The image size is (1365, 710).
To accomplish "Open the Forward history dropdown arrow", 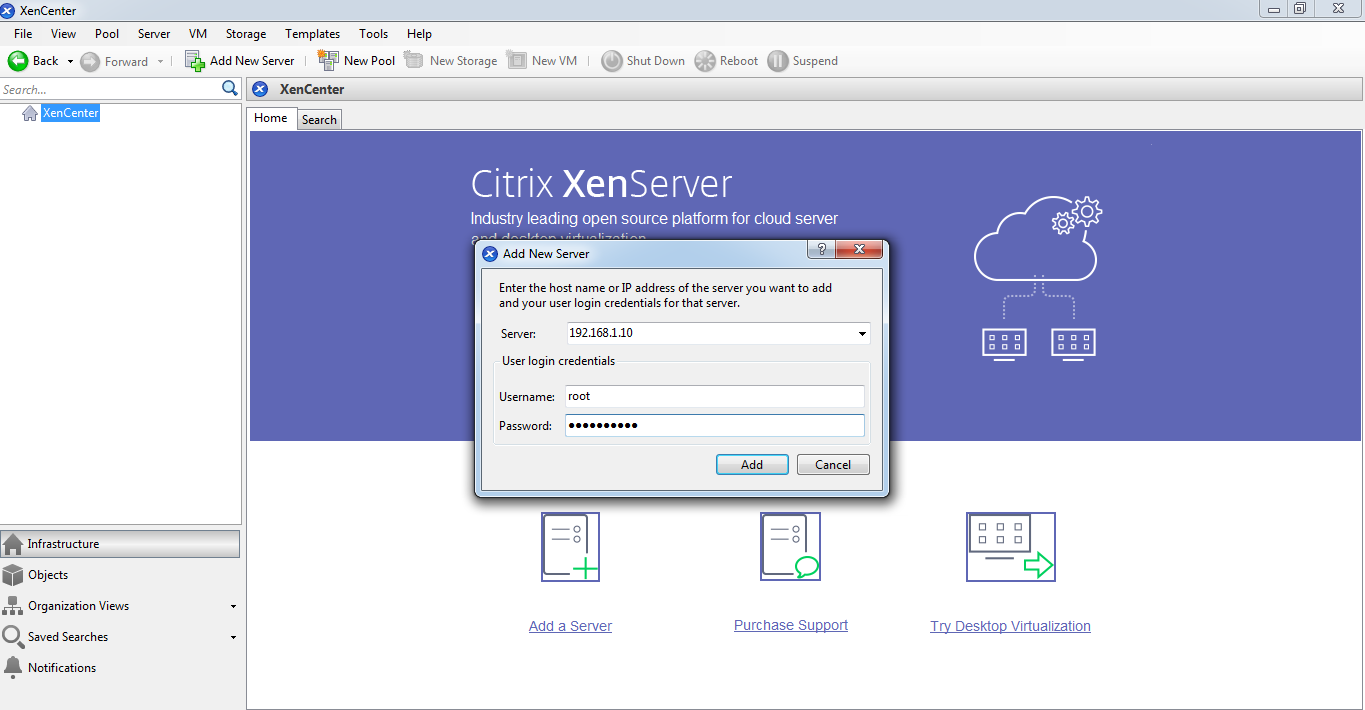I will coord(160,61).
